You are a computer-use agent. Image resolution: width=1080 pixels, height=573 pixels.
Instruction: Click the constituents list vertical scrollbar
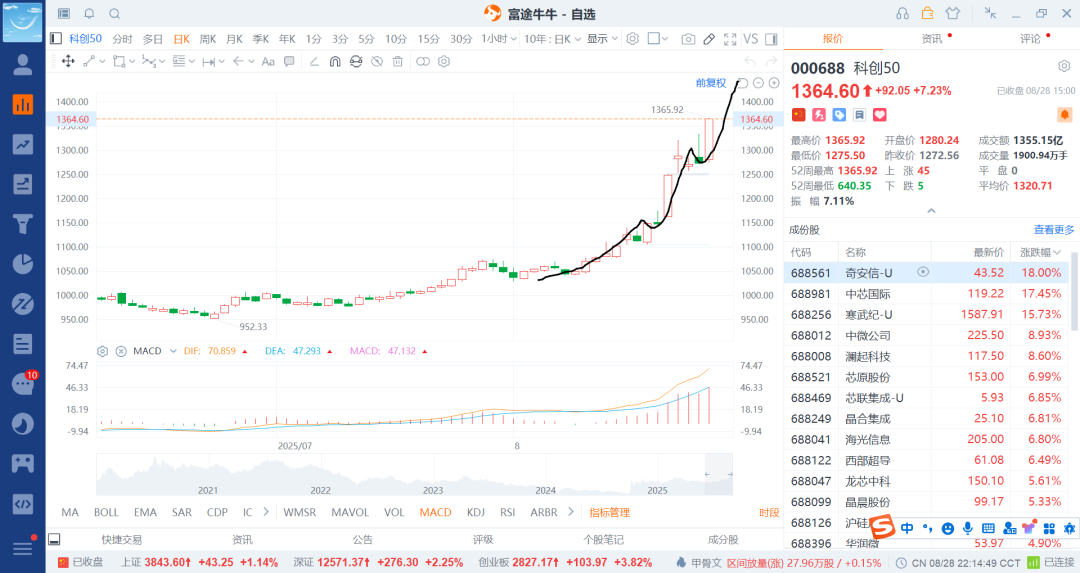click(x=1074, y=289)
